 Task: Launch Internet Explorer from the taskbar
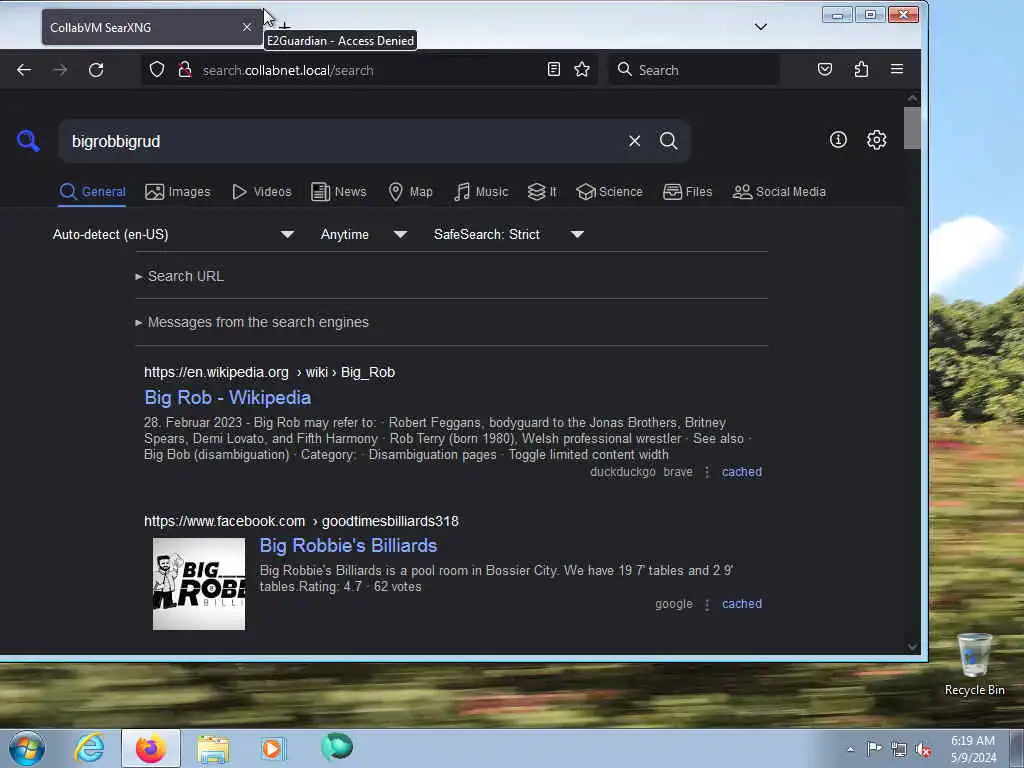click(90, 748)
